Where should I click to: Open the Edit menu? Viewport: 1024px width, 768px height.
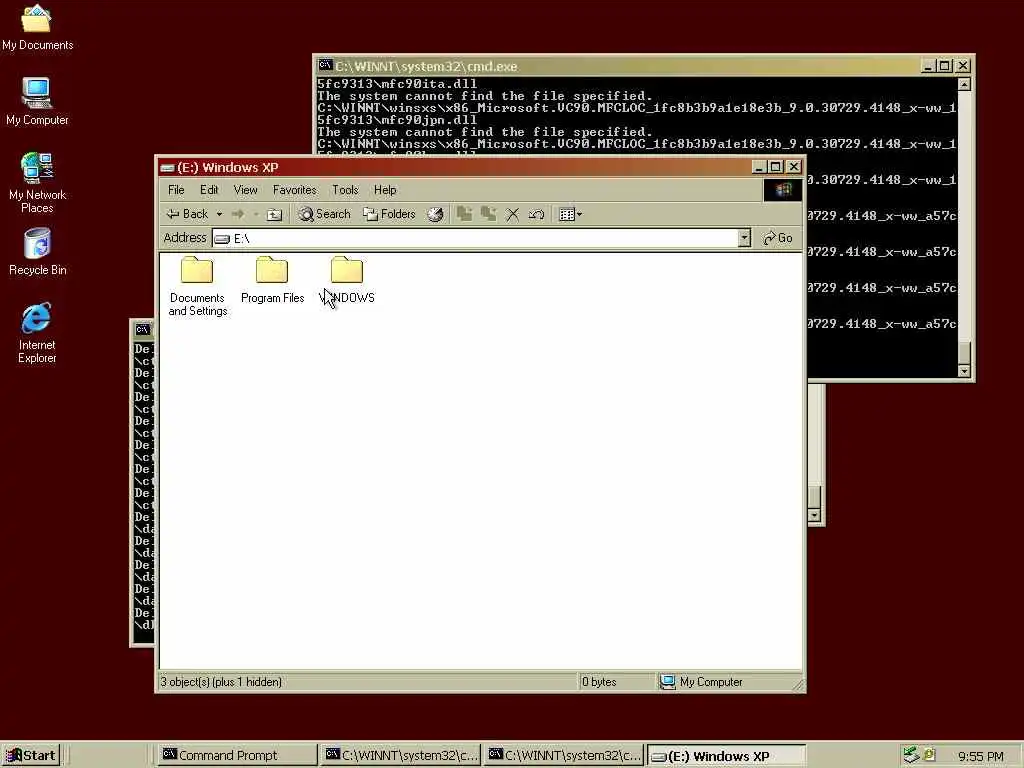pos(209,190)
